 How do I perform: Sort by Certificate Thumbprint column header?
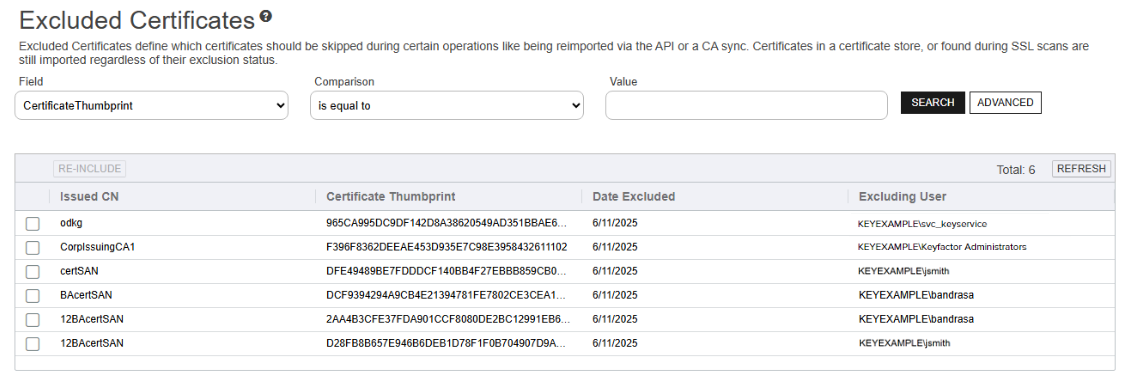[390, 196]
